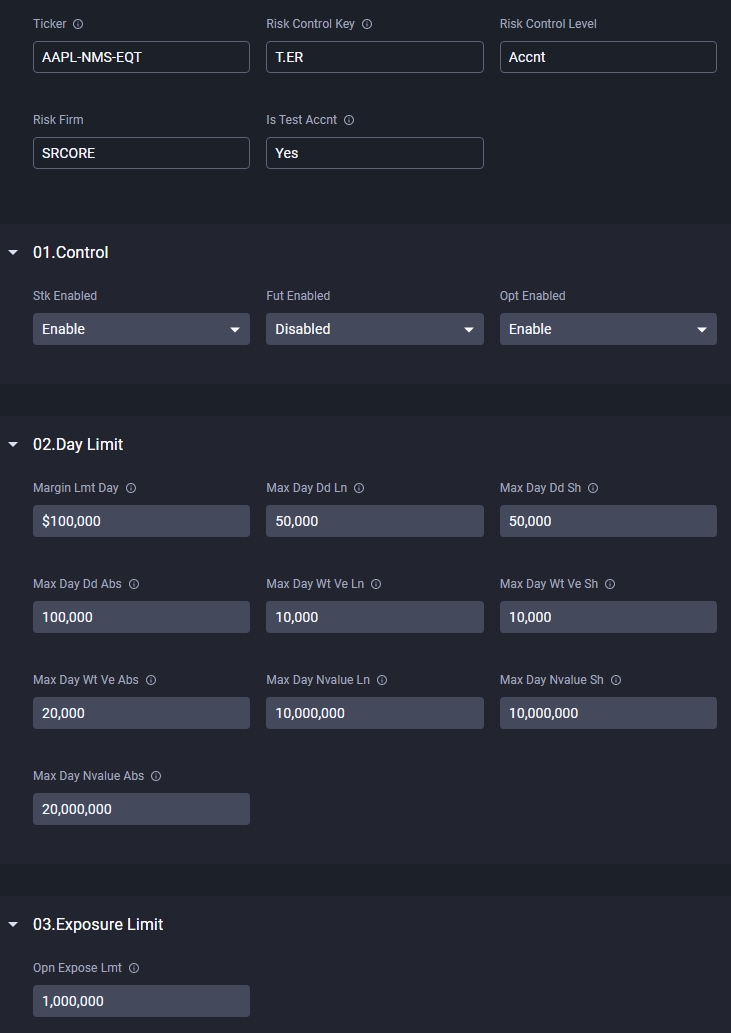Image resolution: width=731 pixels, height=1033 pixels.
Task: Click the Max Day Nvalue Abs info icon
Action: click(x=156, y=776)
